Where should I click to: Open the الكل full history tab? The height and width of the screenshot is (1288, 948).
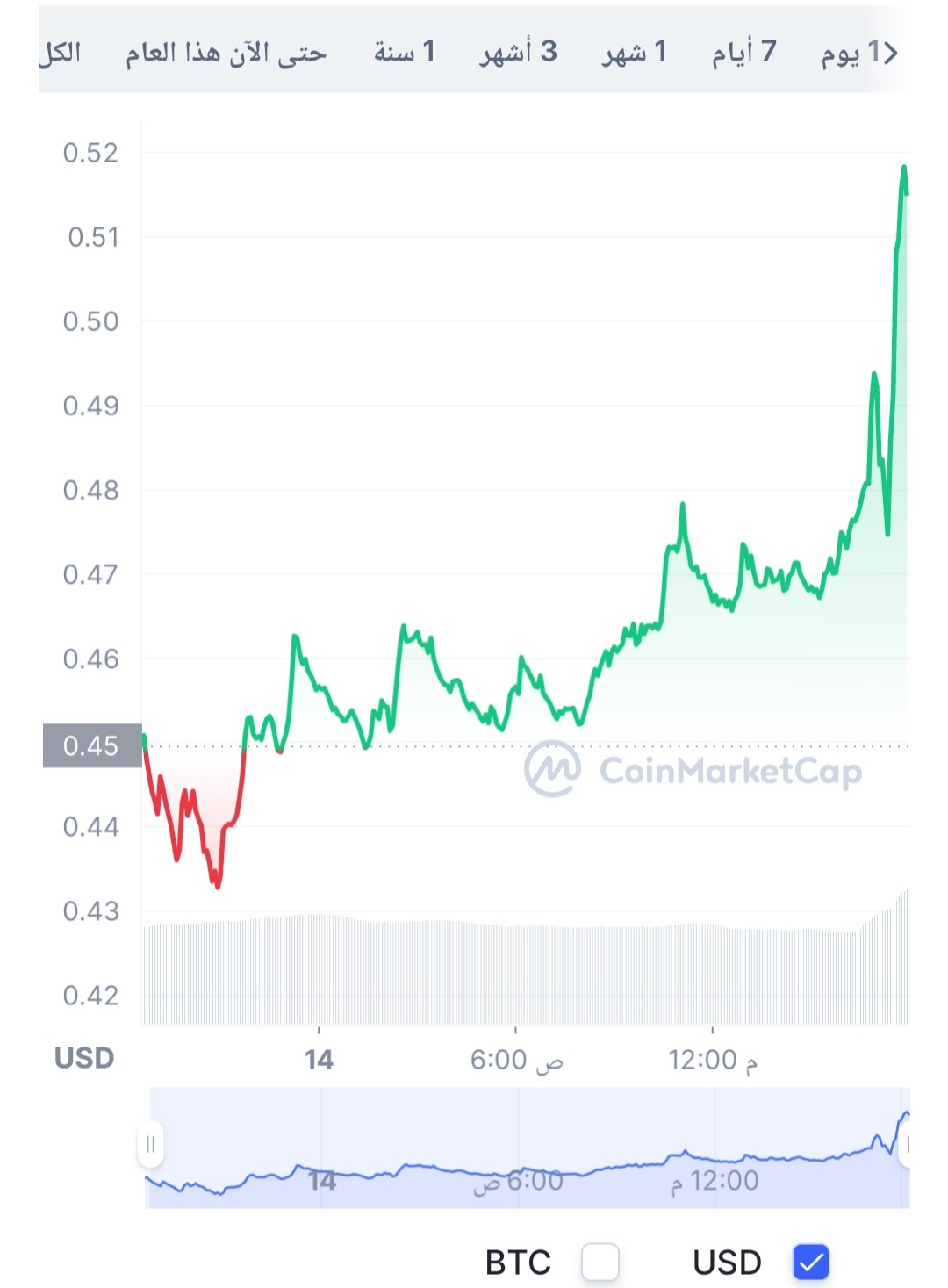[60, 53]
